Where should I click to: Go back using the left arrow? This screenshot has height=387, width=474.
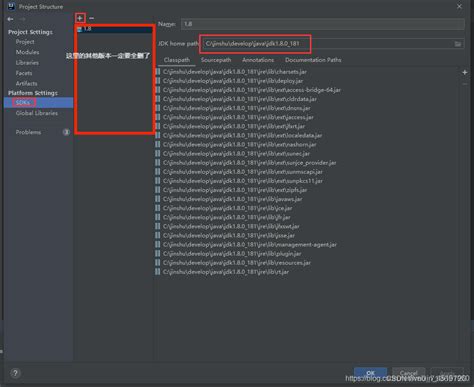click(10, 19)
